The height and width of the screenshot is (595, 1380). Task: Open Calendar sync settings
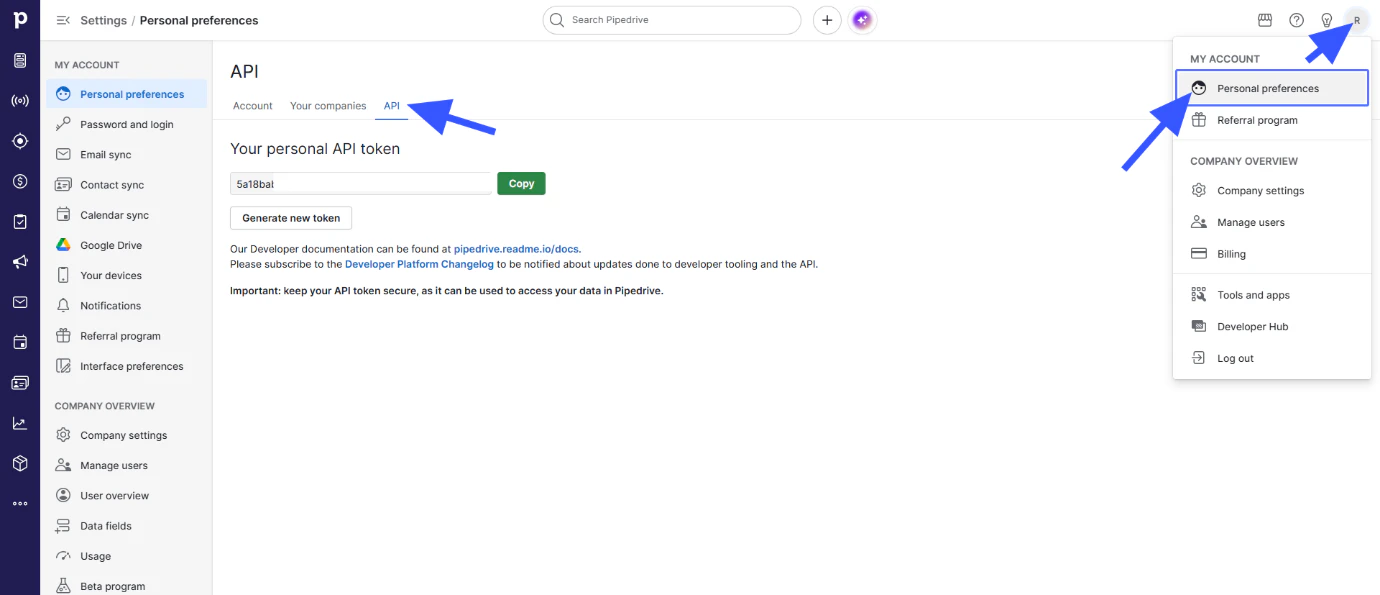(x=126, y=215)
